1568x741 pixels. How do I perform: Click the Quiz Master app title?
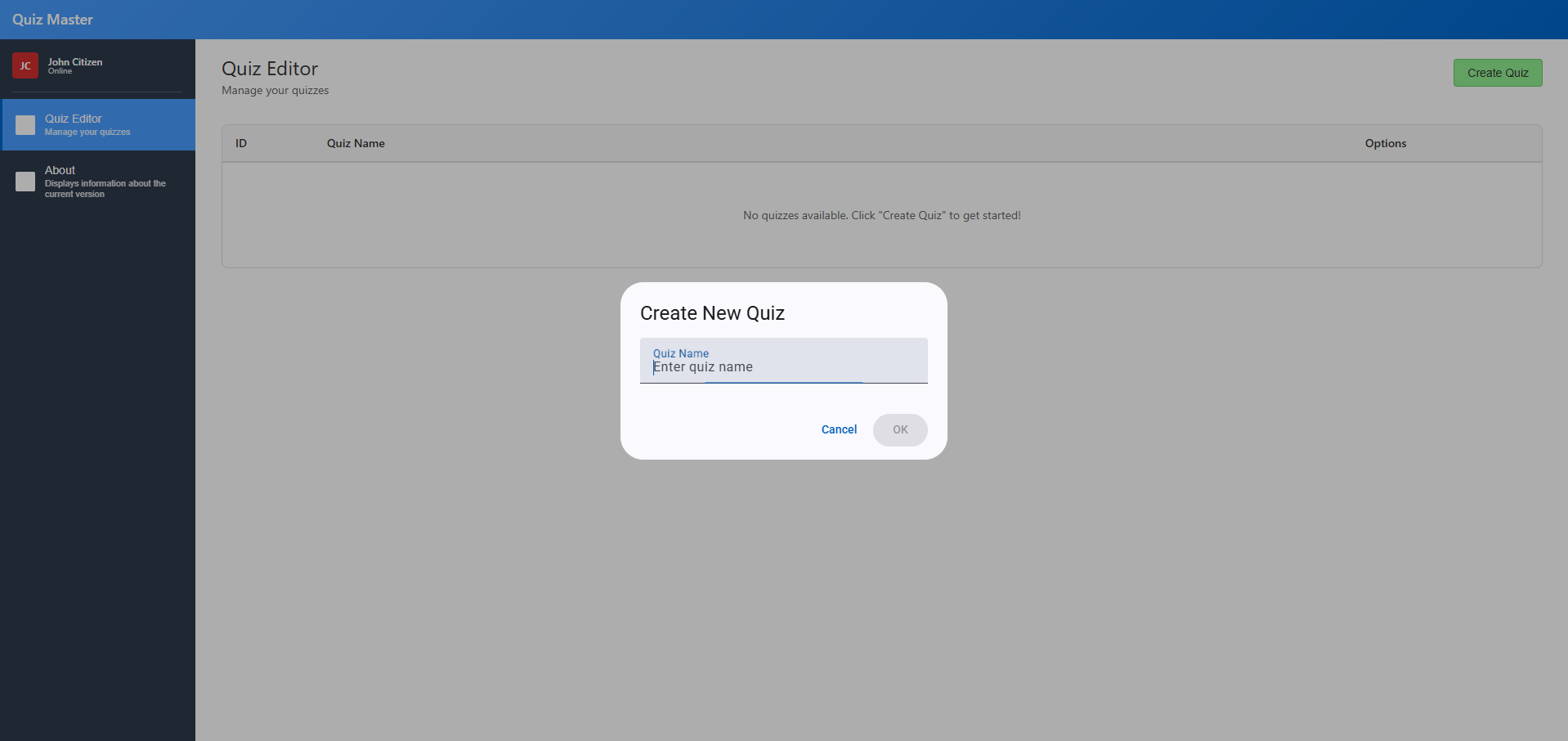(x=52, y=20)
